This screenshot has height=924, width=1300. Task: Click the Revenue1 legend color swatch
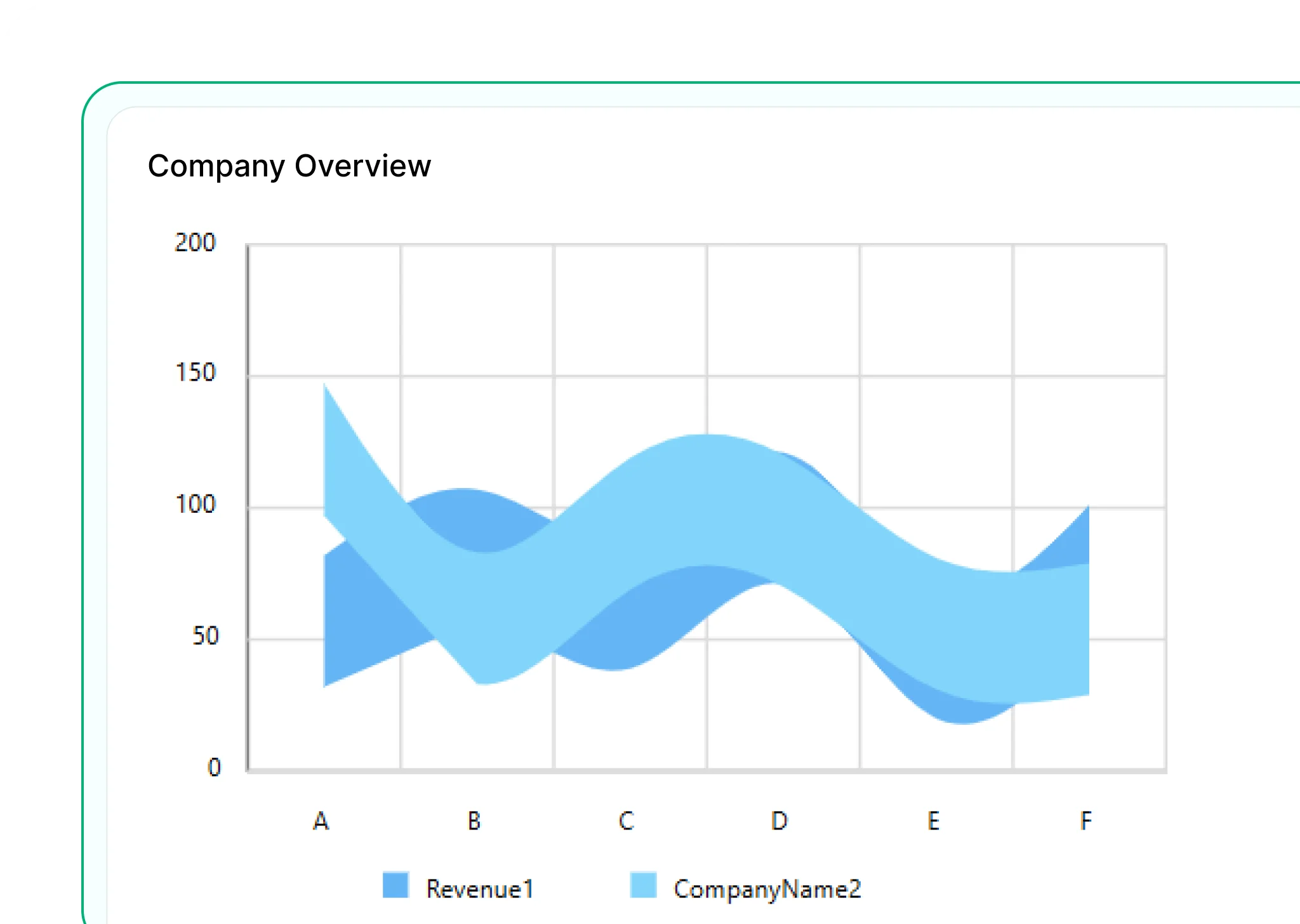tap(395, 885)
